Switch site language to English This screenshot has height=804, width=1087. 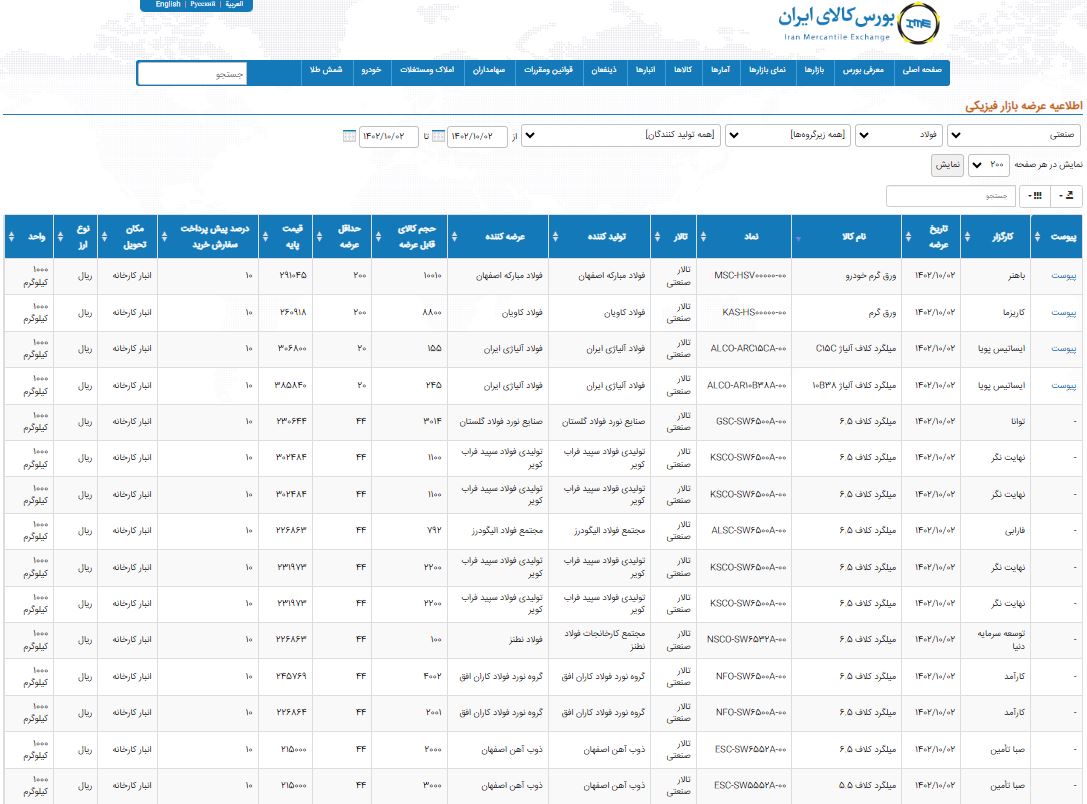pos(168,4)
